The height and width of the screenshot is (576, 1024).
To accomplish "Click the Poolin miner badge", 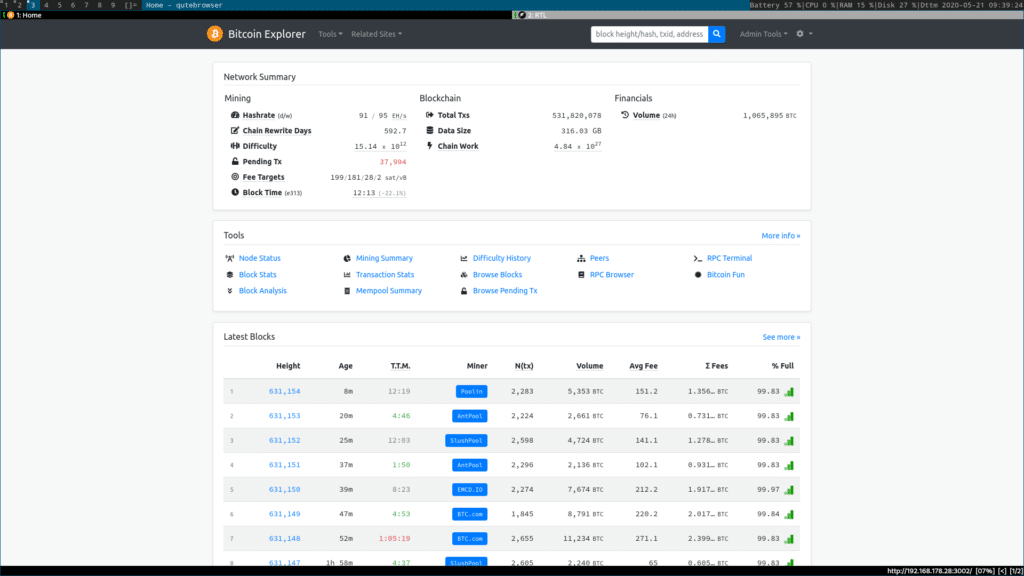I will [x=472, y=392].
